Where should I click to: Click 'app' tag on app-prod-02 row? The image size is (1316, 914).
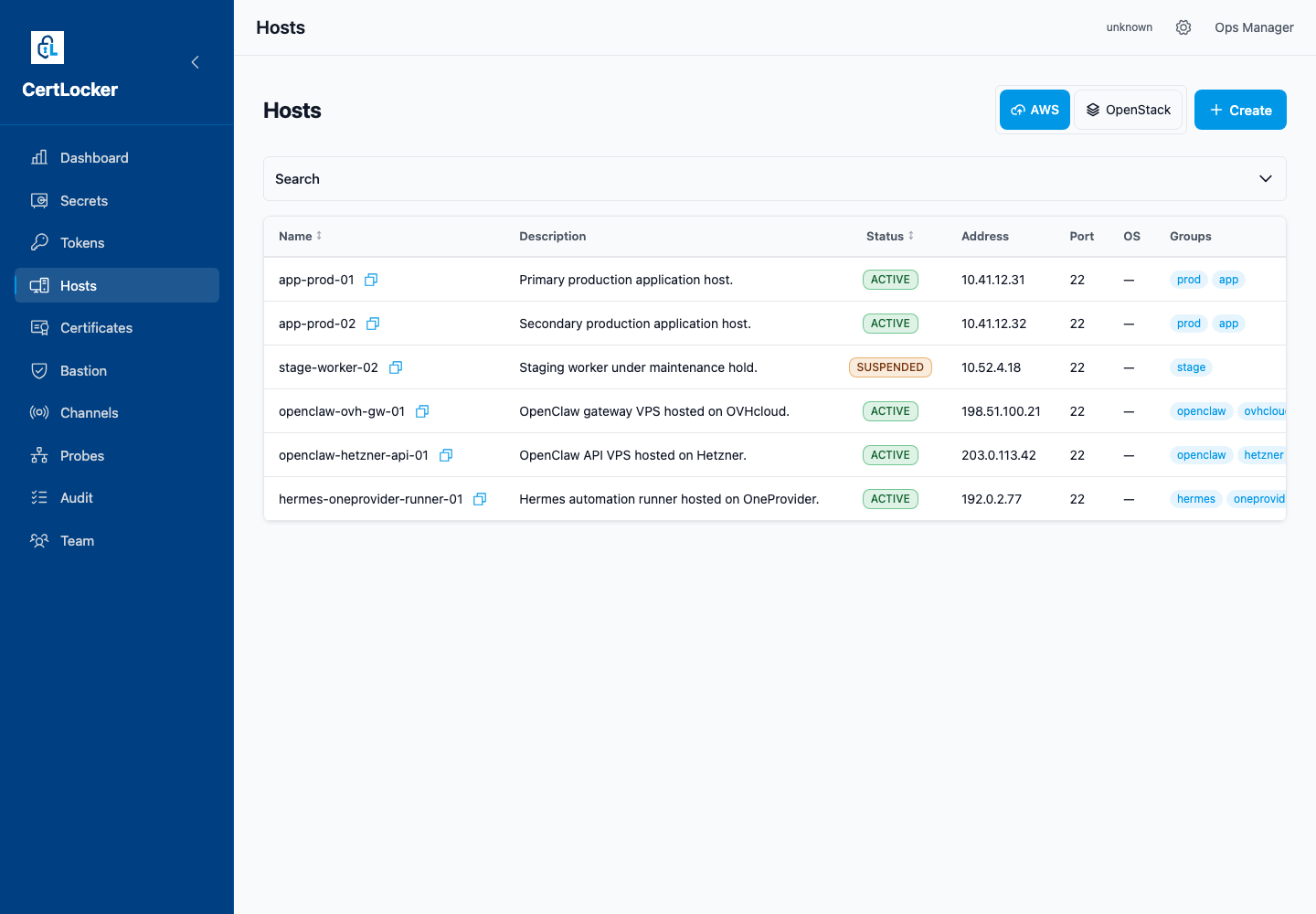[x=1228, y=324]
